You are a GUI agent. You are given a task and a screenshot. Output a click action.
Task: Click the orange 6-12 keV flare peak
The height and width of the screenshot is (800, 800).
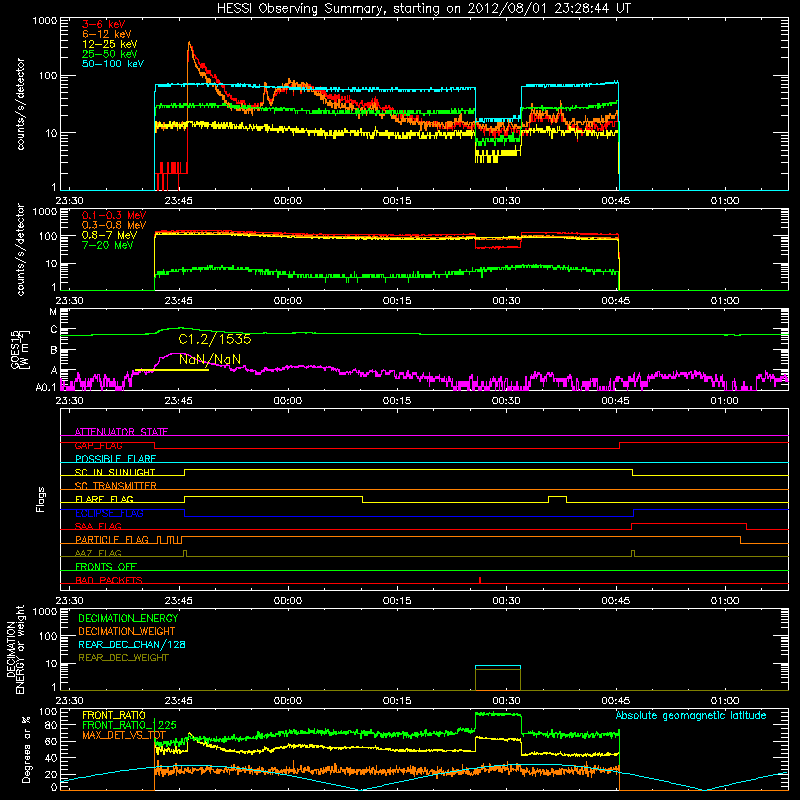[x=189, y=46]
